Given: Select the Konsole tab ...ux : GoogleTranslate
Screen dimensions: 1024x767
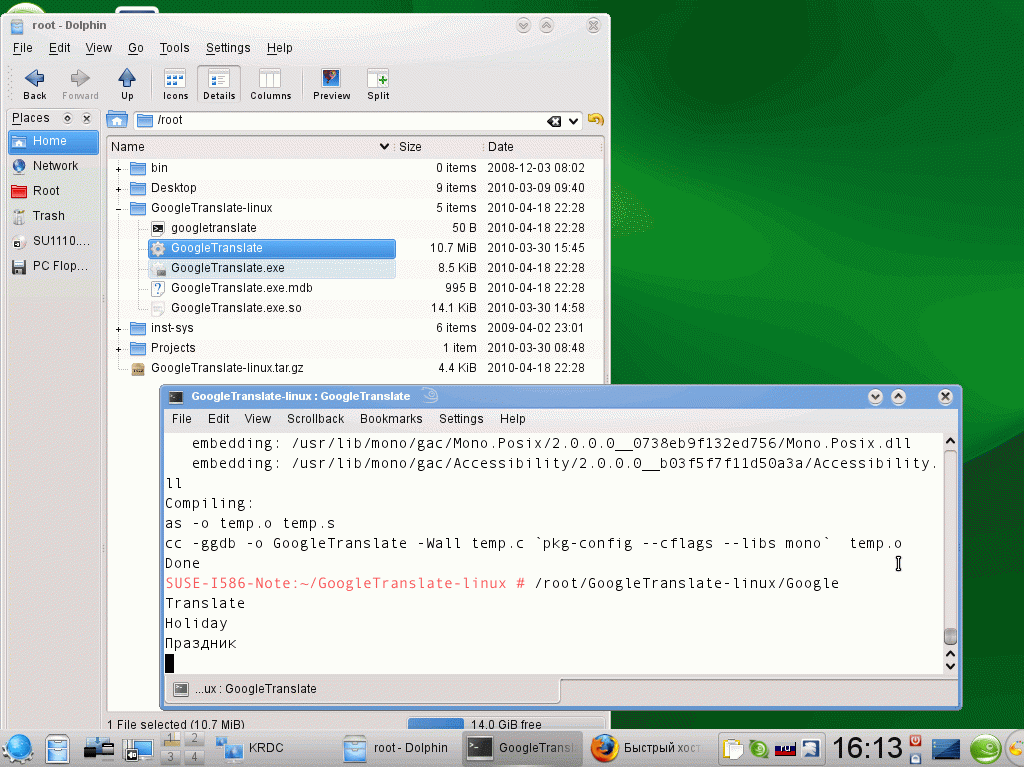Looking at the screenshot, I should tap(362, 689).
